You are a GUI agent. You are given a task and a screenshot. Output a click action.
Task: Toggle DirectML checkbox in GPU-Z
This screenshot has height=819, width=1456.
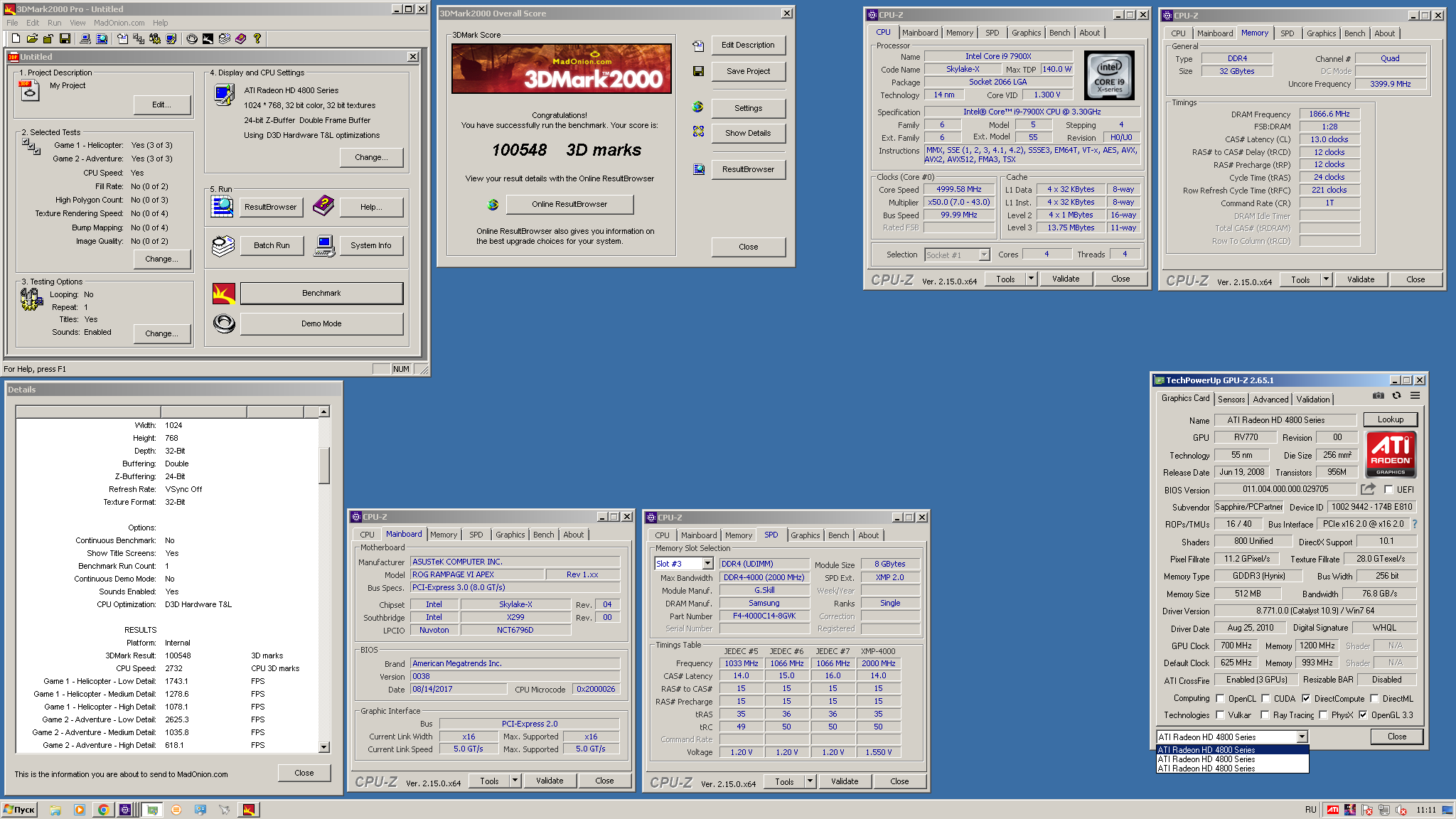pyautogui.click(x=1374, y=698)
